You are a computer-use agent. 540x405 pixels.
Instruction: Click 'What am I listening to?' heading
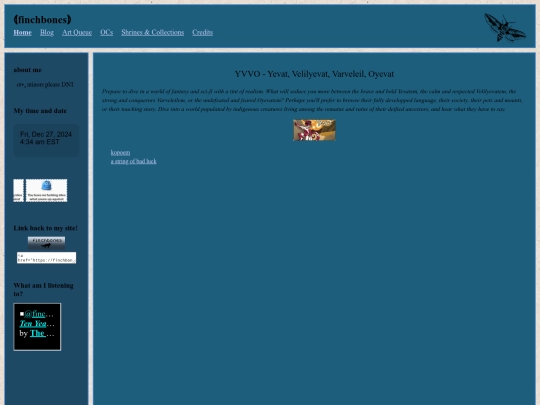(43, 290)
